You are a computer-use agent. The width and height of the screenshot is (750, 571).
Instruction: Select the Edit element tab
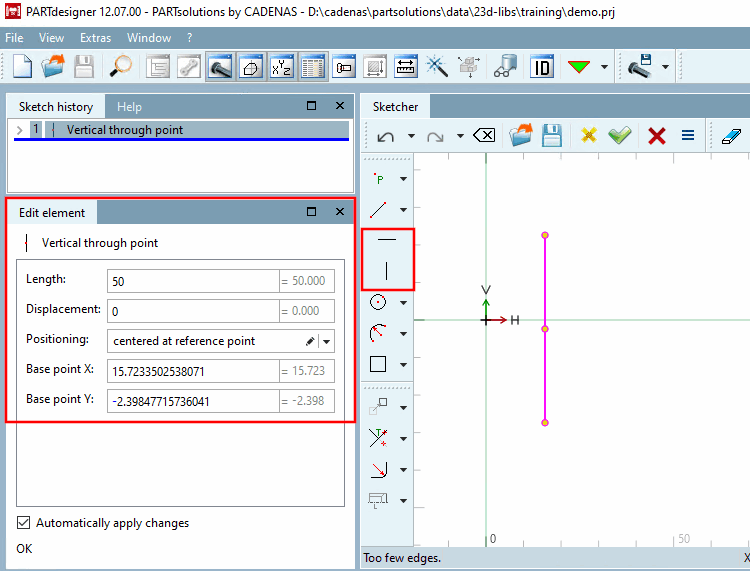point(52,213)
